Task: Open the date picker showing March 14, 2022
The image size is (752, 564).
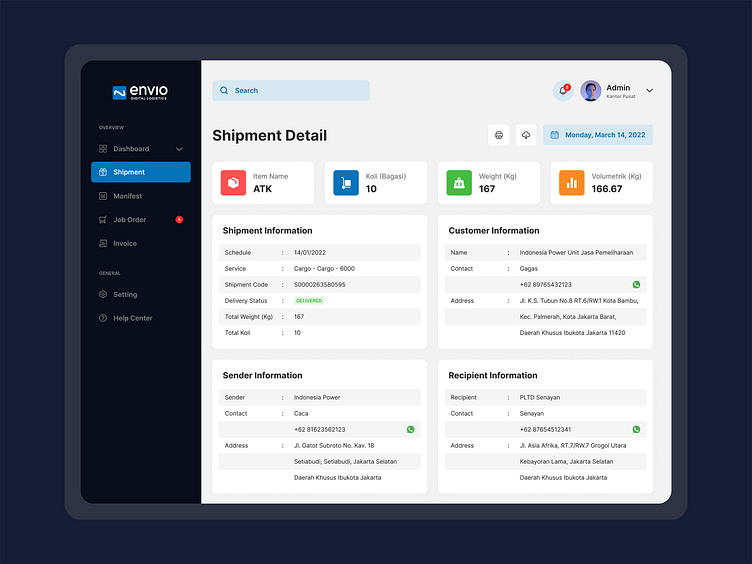Action: pyautogui.click(x=598, y=135)
